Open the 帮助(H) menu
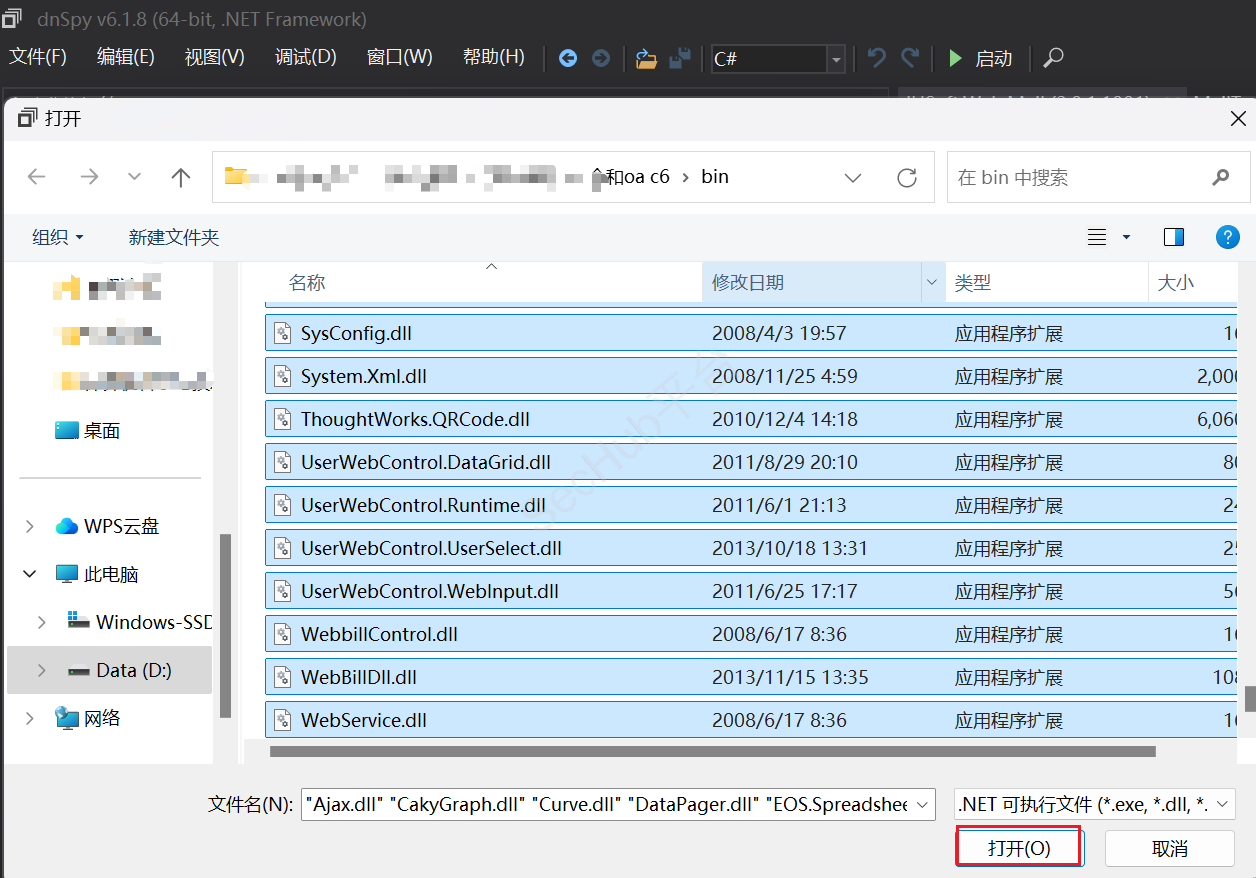The width and height of the screenshot is (1256, 878). tap(494, 57)
